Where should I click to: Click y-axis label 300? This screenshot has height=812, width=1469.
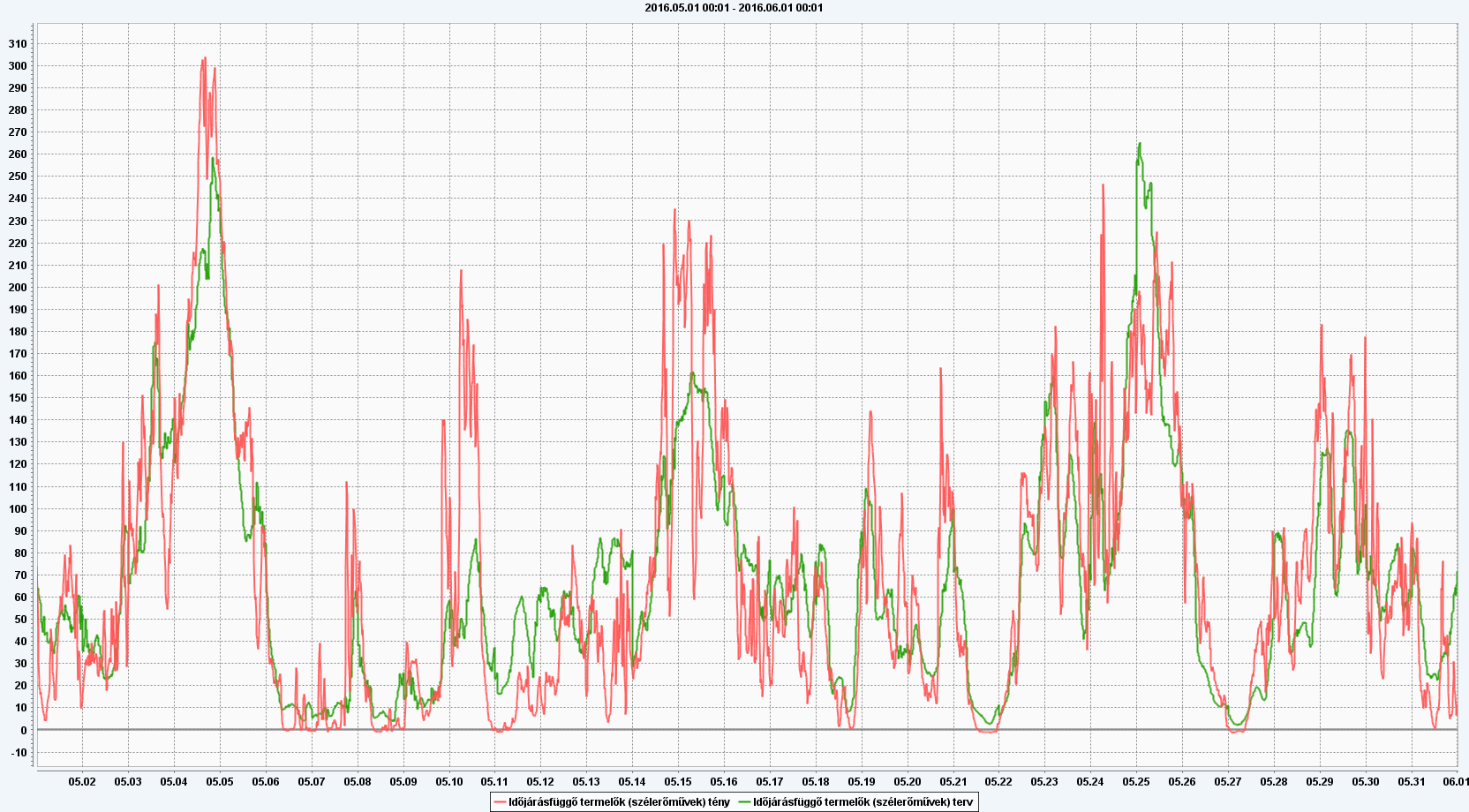click(18, 66)
